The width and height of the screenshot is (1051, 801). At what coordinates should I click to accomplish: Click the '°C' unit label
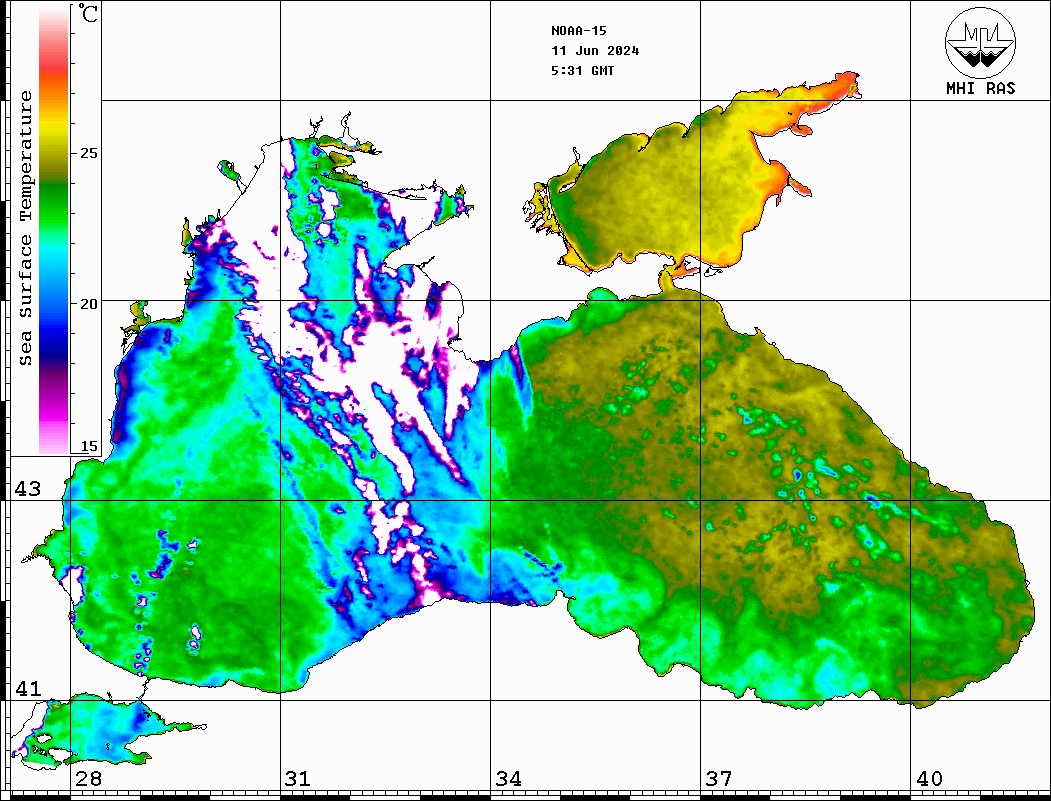(x=87, y=13)
